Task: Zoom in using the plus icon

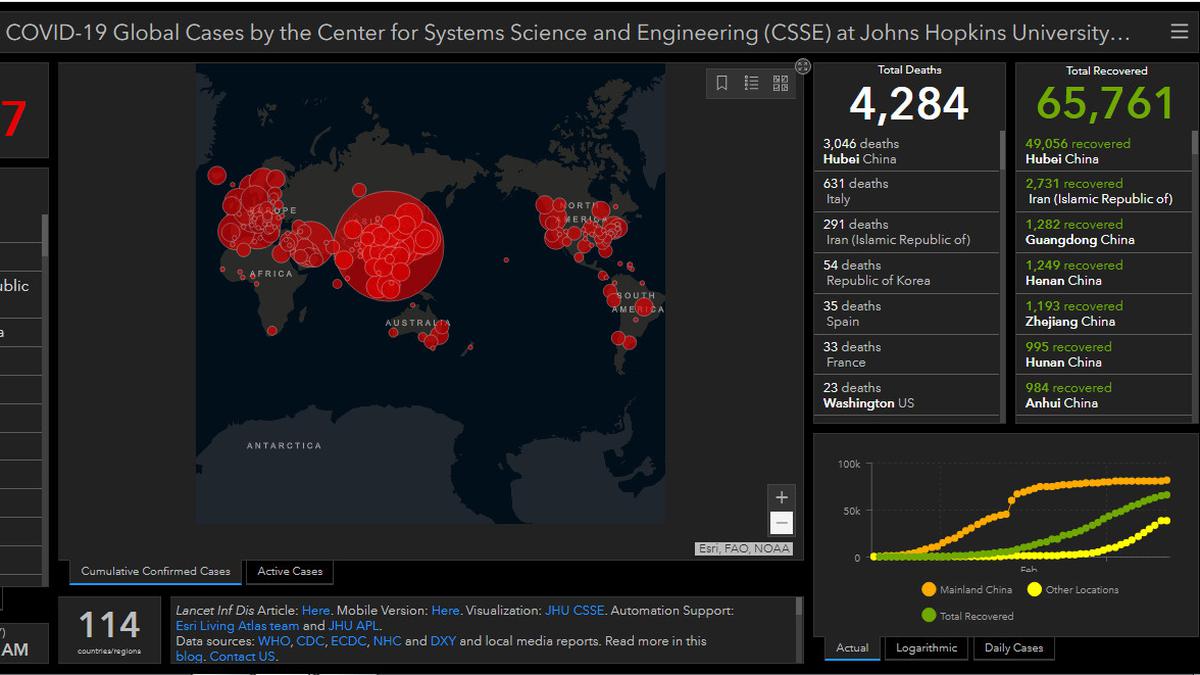Action: (781, 497)
